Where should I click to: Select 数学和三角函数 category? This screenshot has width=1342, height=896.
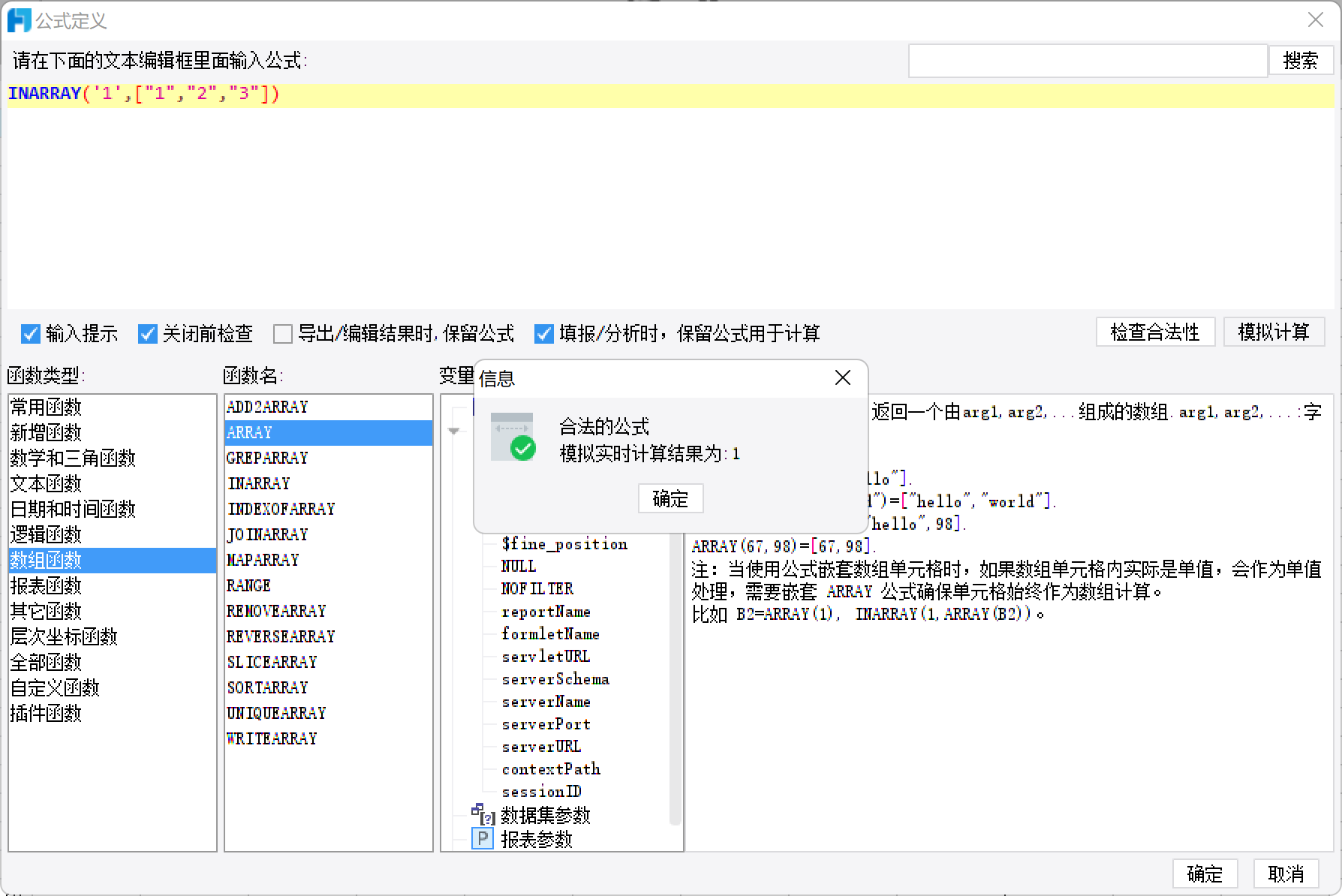coord(112,459)
